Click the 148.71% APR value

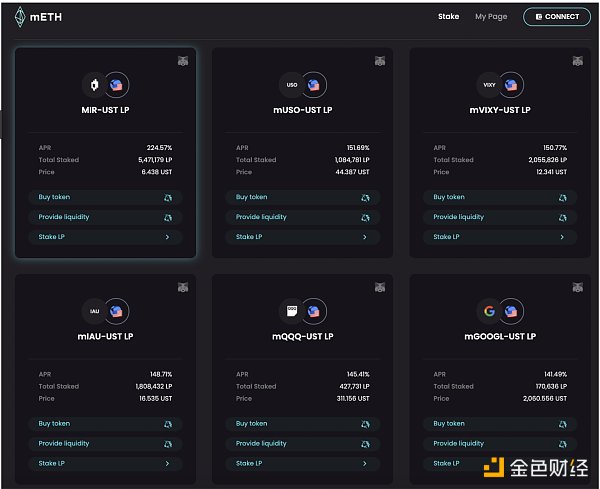click(161, 374)
